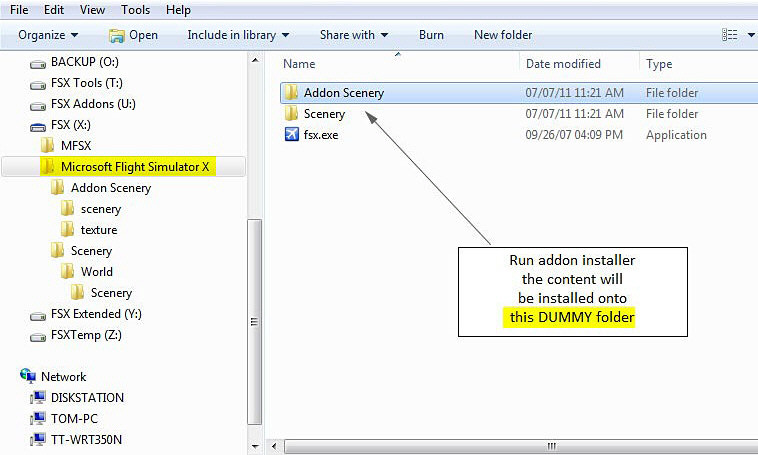
Task: Click the Network icon
Action: [x=28, y=376]
